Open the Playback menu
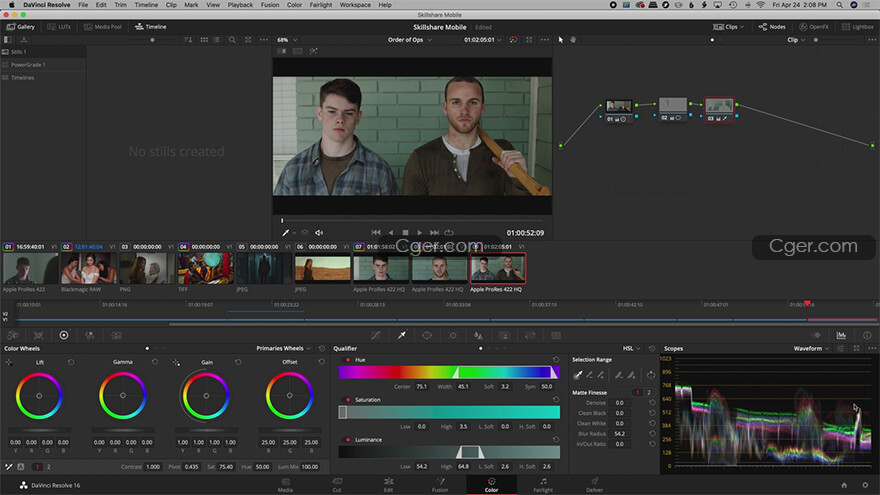This screenshot has width=880, height=495. point(240,4)
